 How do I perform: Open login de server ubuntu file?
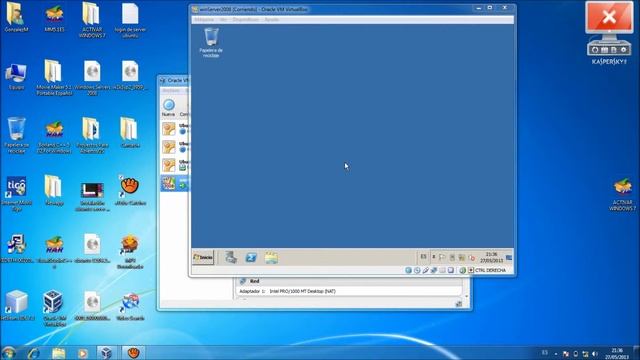point(130,20)
